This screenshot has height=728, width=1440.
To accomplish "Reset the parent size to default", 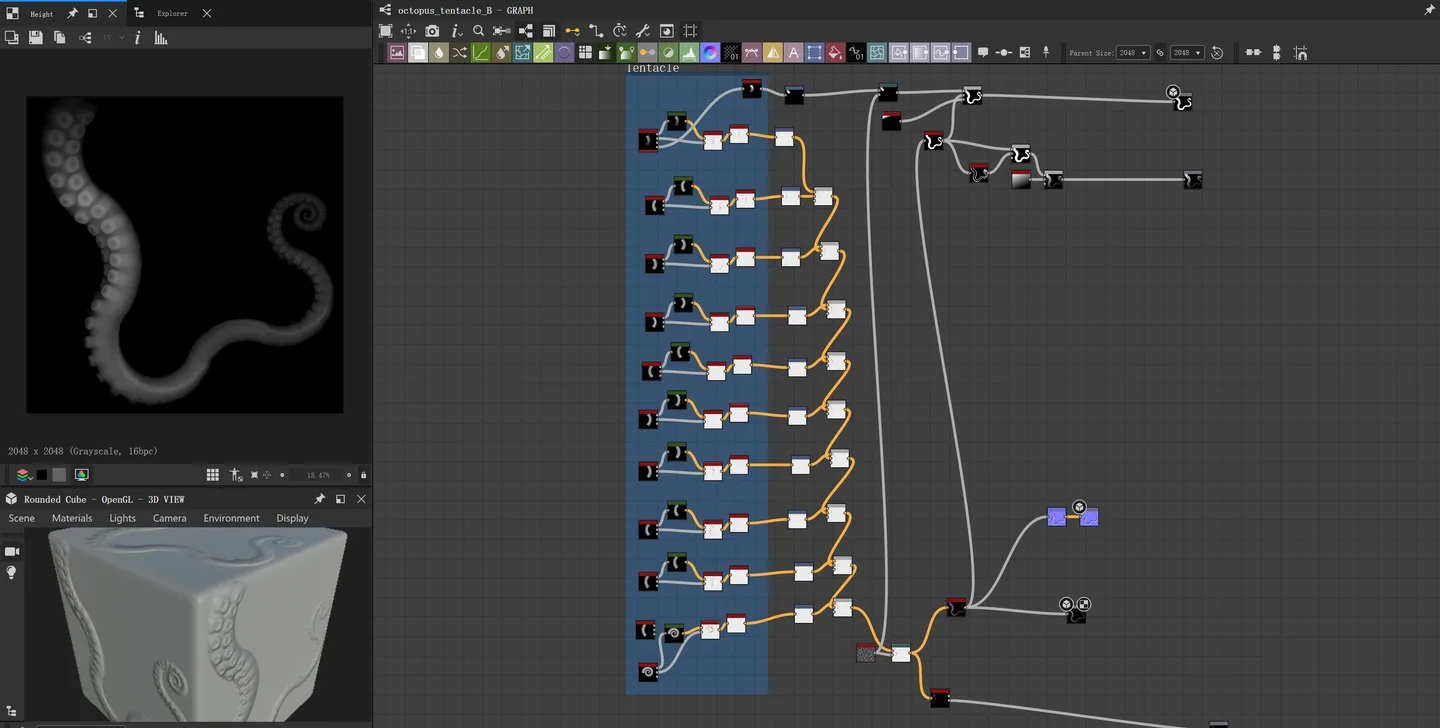I will tap(1217, 53).
